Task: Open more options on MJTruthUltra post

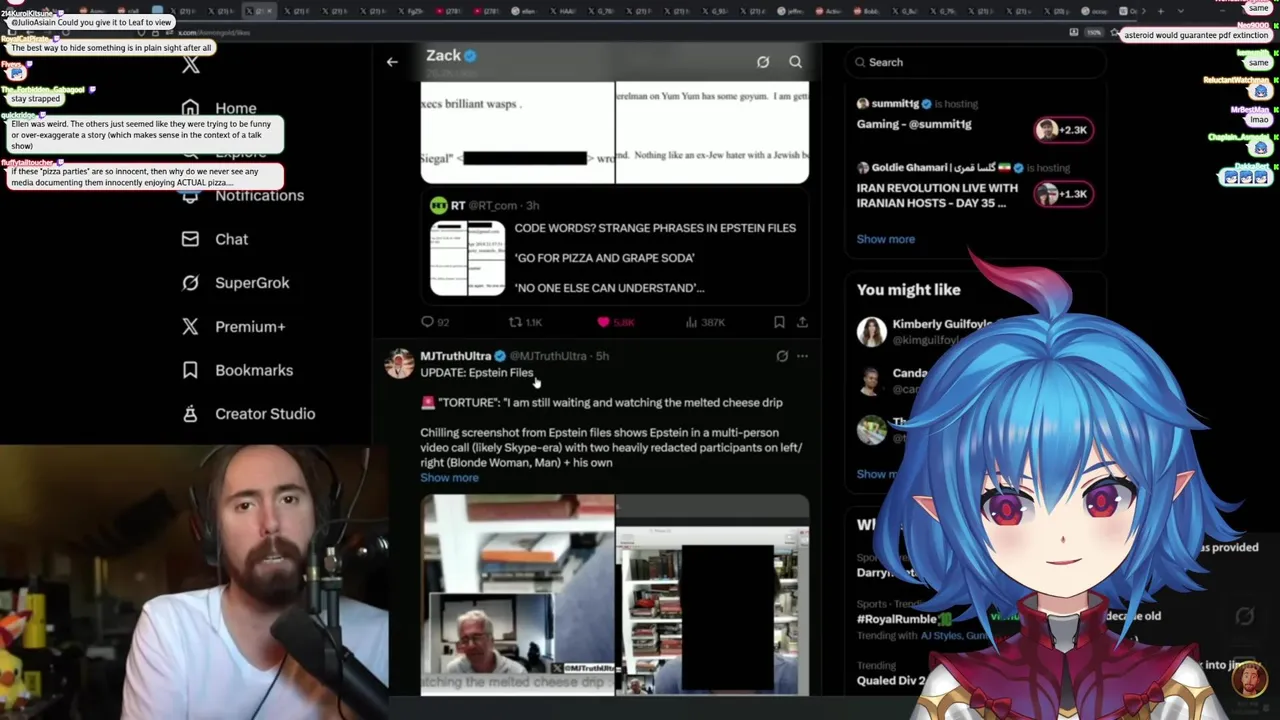Action: pyautogui.click(x=802, y=356)
